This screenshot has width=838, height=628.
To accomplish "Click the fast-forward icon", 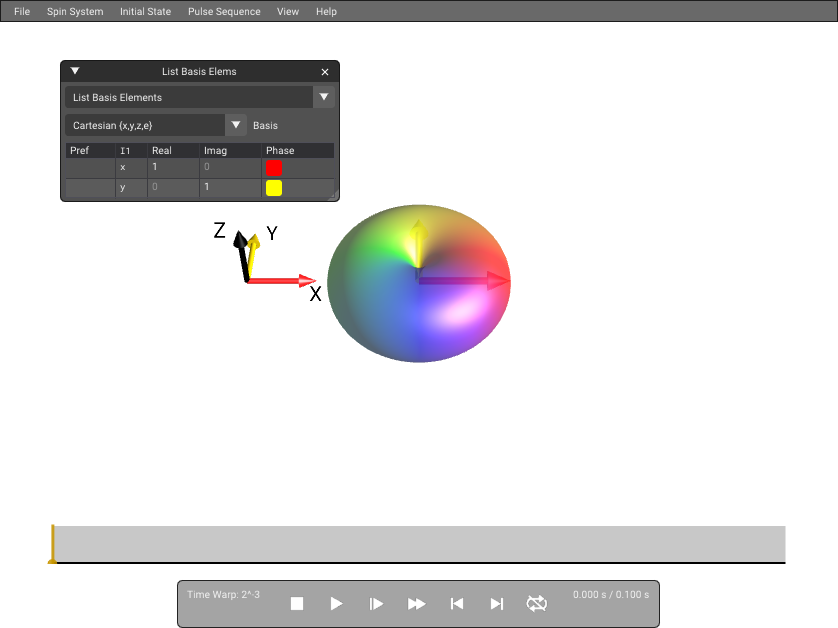I will coord(416,603).
